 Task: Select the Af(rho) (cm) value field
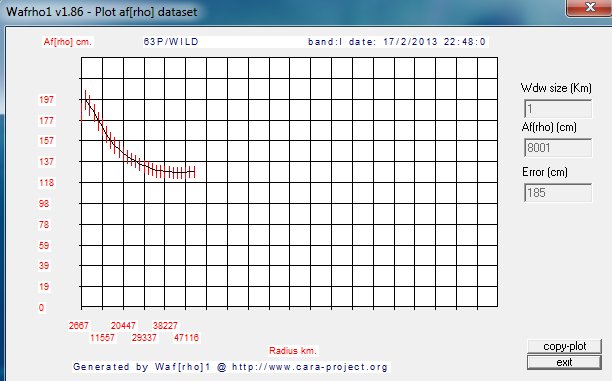558,148
